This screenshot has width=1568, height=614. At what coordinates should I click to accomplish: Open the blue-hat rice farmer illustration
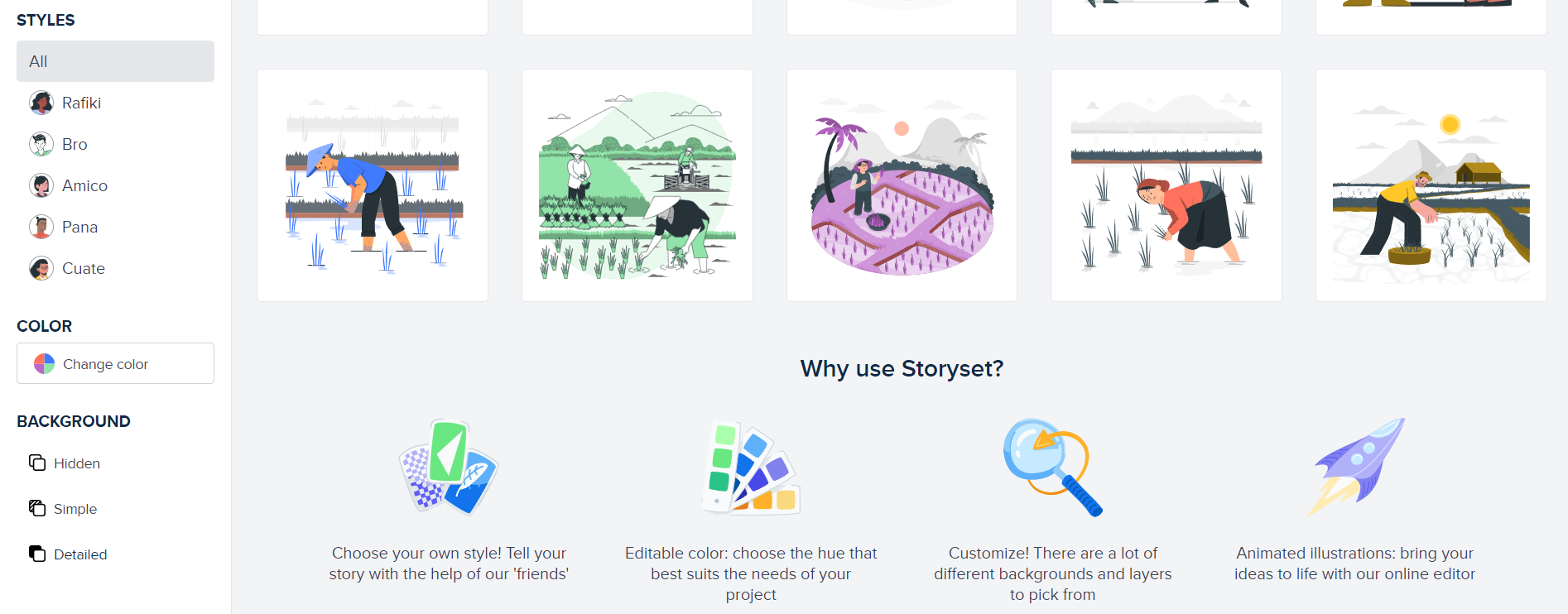pos(373,185)
